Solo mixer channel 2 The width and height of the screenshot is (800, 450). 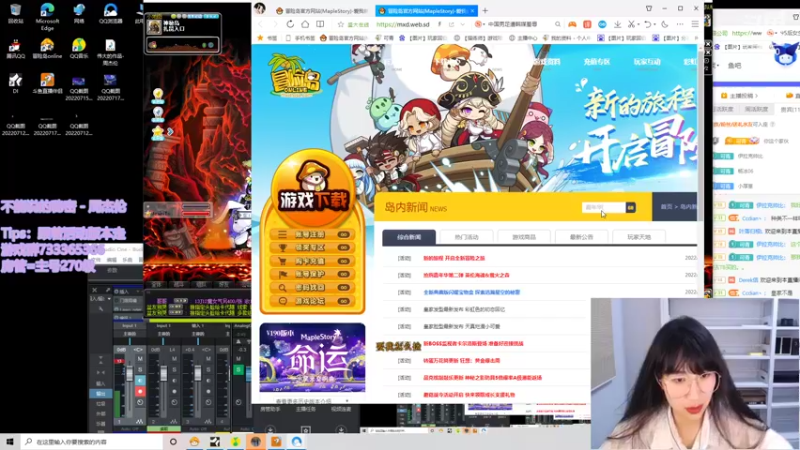(x=174, y=369)
